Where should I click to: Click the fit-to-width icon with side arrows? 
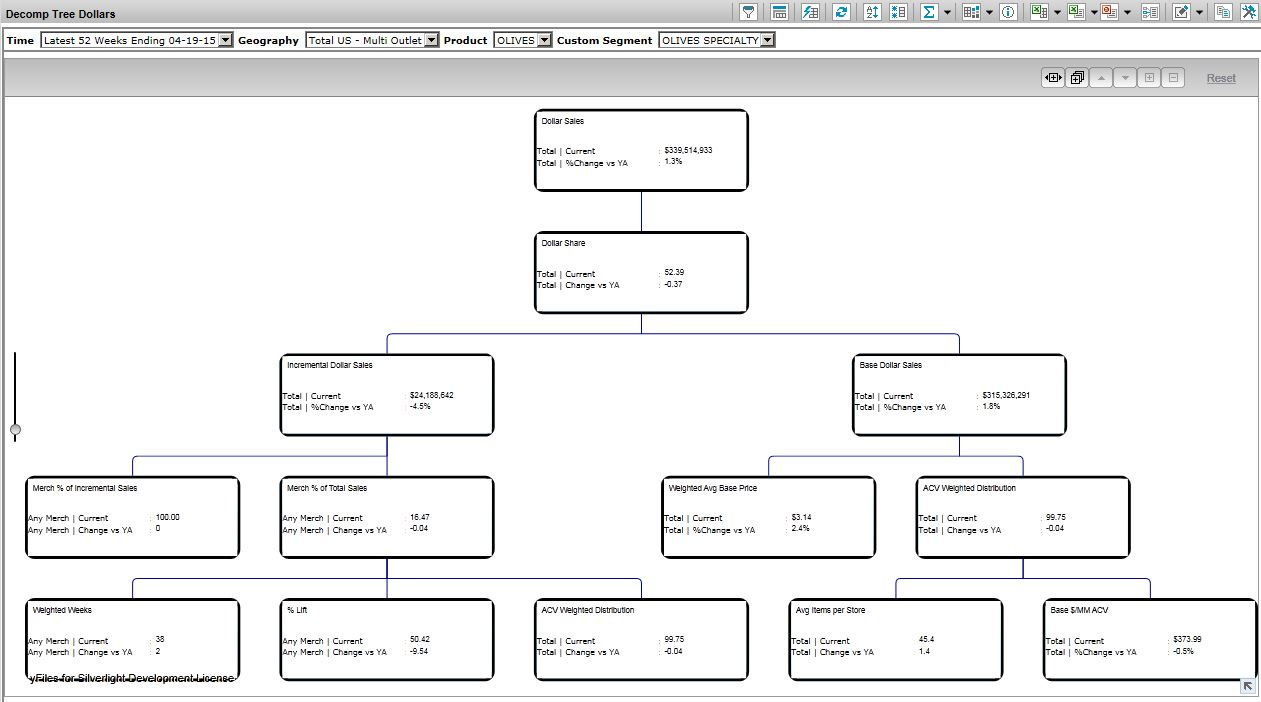(x=1052, y=78)
